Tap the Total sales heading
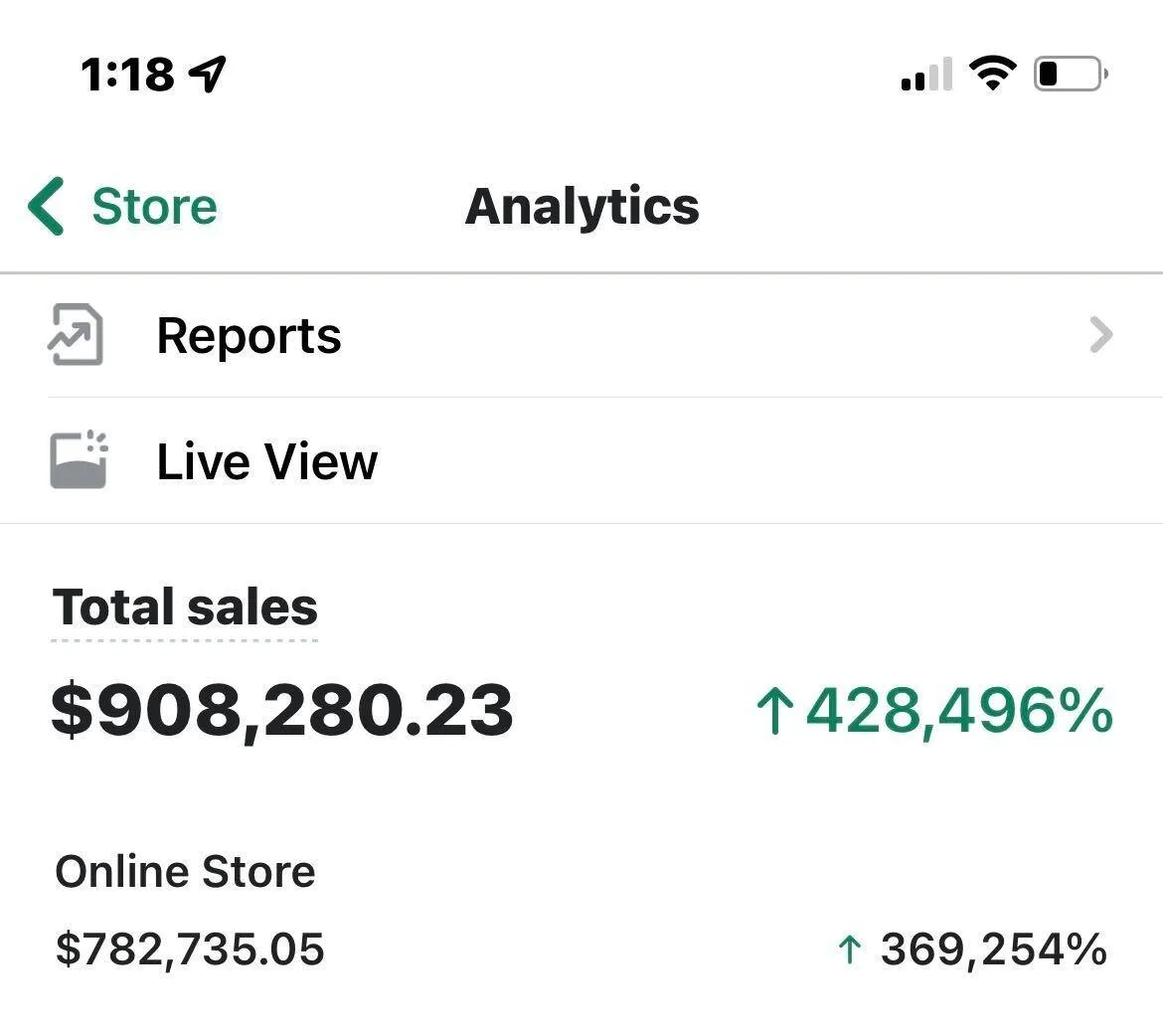Image resolution: width=1163 pixels, height=1036 pixels. (x=185, y=606)
